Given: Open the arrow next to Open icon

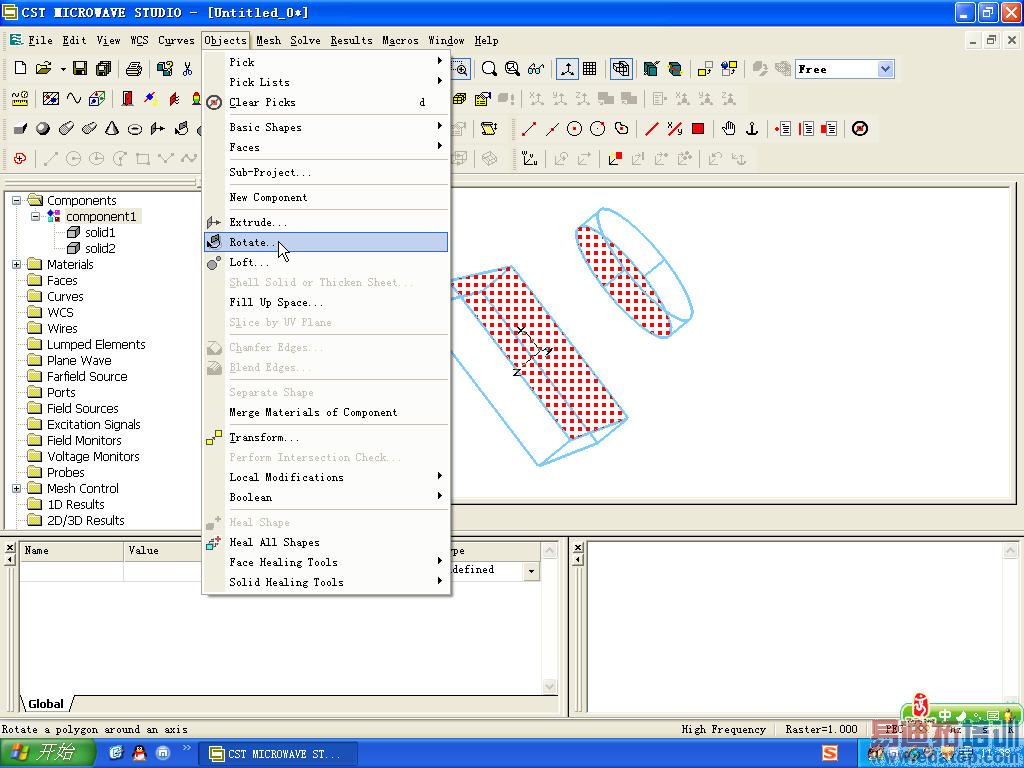Looking at the screenshot, I should click(63, 69).
